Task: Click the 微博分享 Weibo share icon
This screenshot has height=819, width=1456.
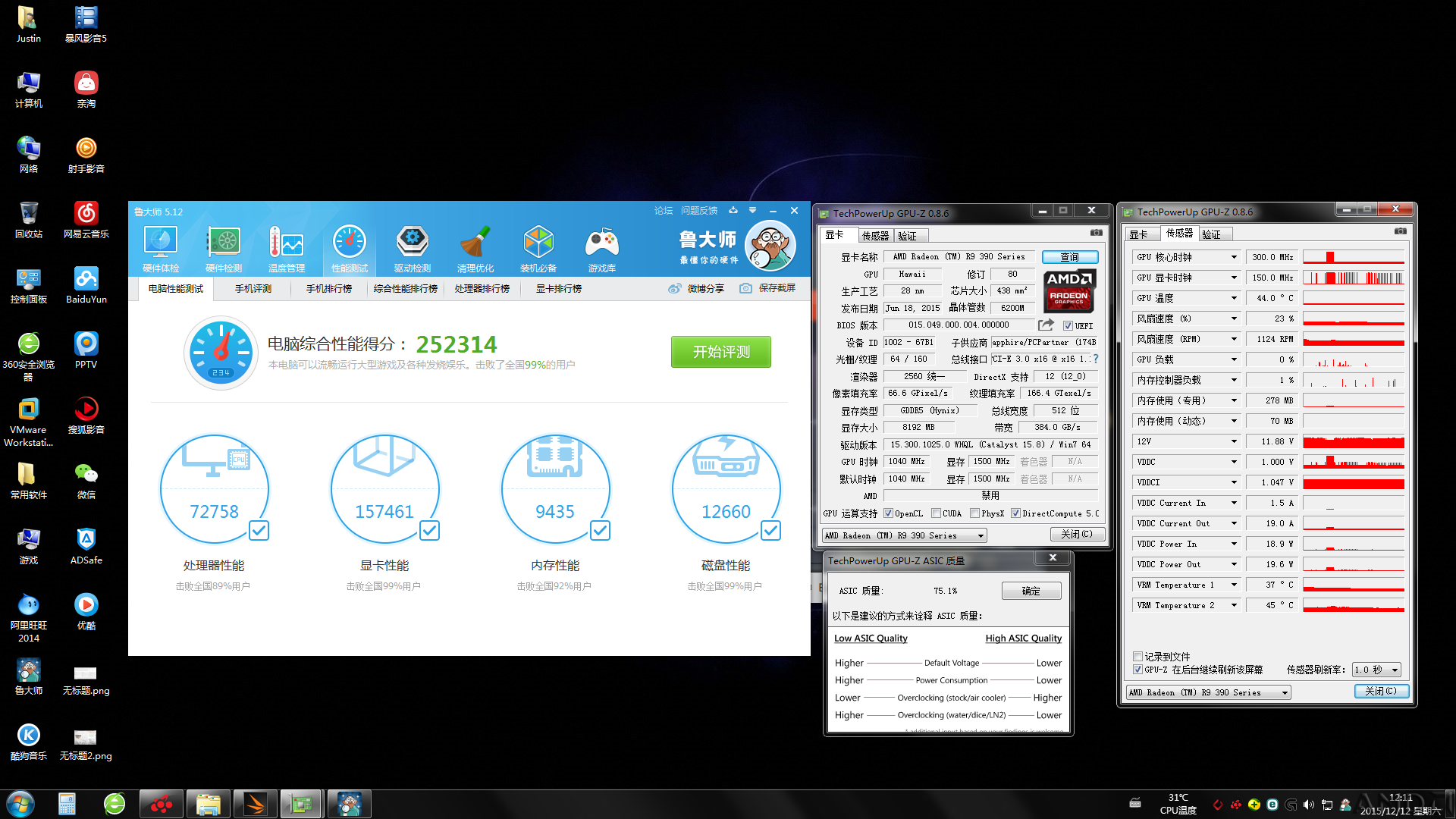Action: [674, 288]
